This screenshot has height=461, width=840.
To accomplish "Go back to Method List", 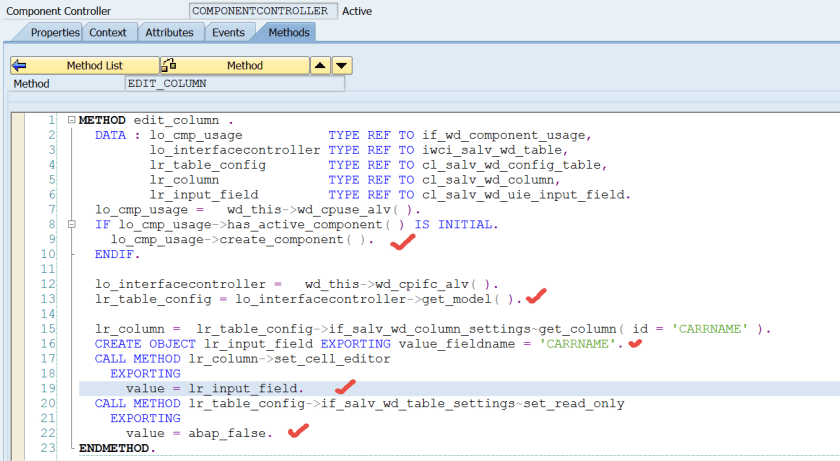I will (85, 65).
